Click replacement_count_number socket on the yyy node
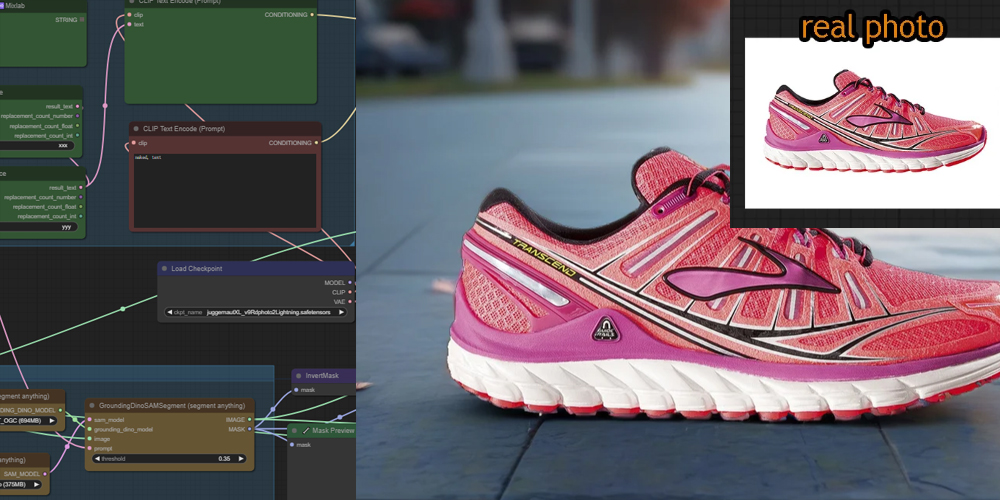This screenshot has width=1000, height=500. tap(81, 197)
